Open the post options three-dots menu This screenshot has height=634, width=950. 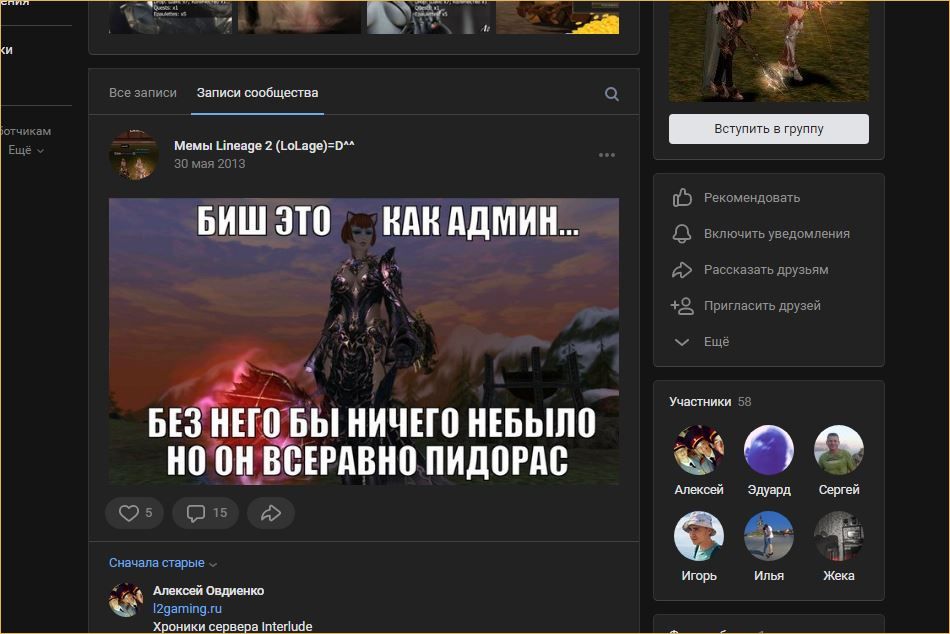click(606, 155)
